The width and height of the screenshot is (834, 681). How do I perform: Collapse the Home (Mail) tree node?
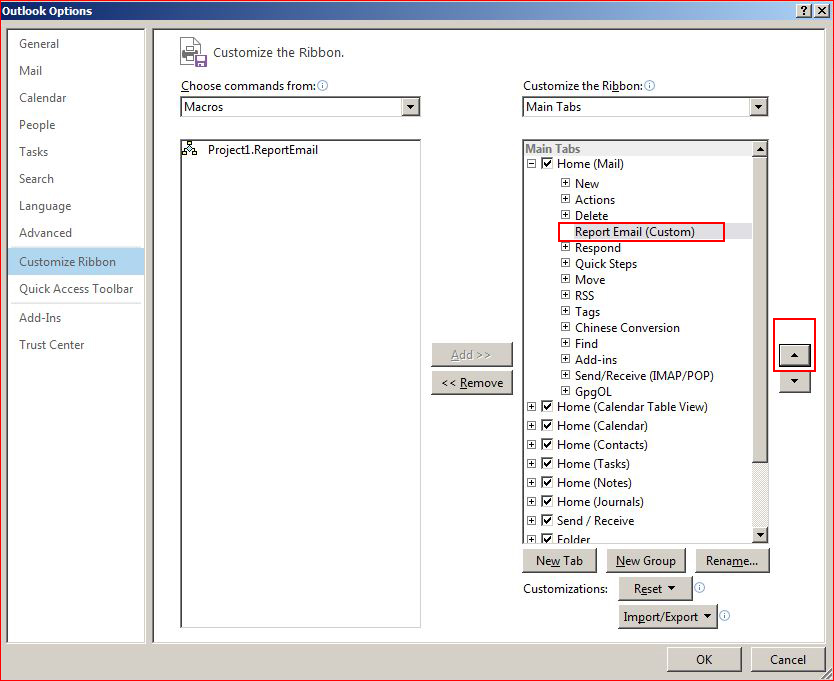click(x=531, y=164)
